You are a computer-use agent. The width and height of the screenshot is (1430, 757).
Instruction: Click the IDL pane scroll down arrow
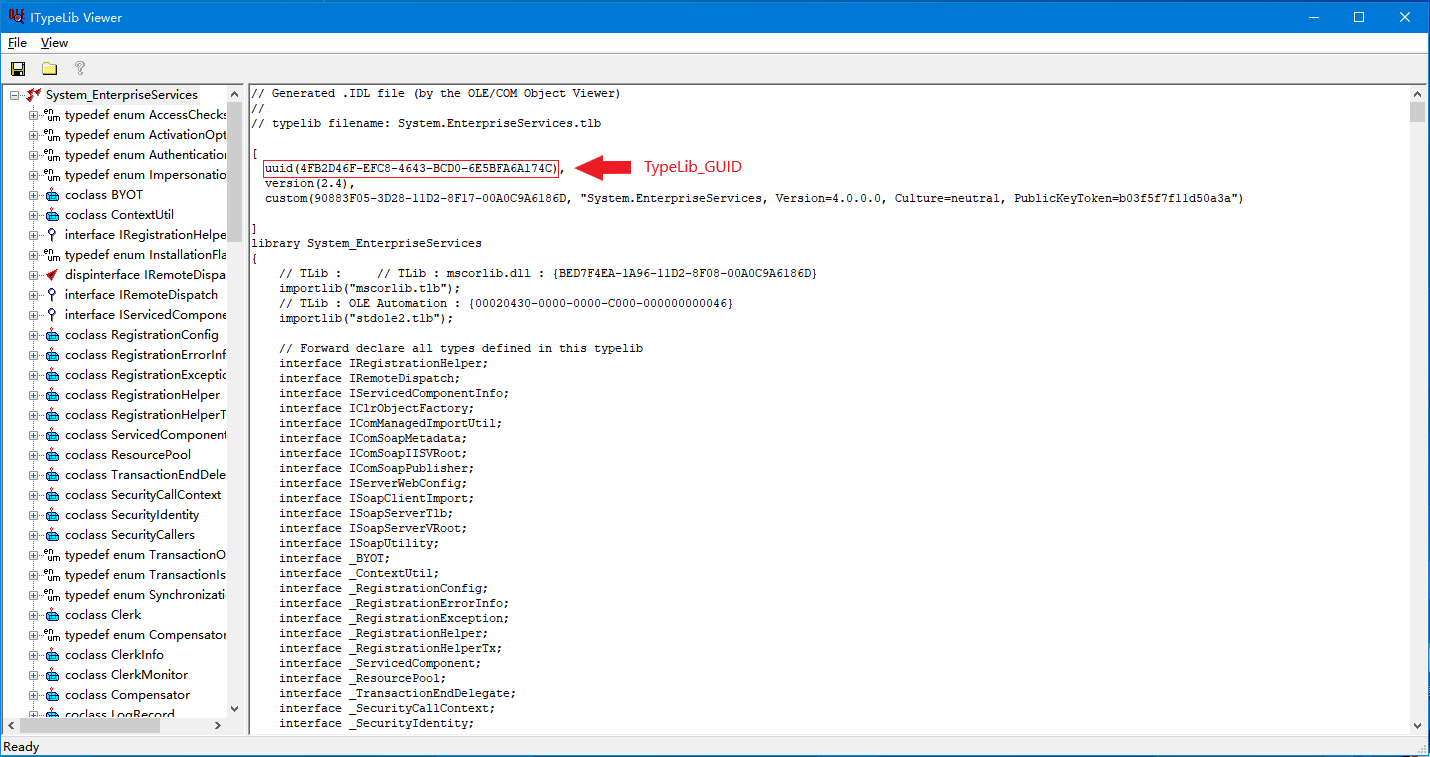click(x=1417, y=727)
